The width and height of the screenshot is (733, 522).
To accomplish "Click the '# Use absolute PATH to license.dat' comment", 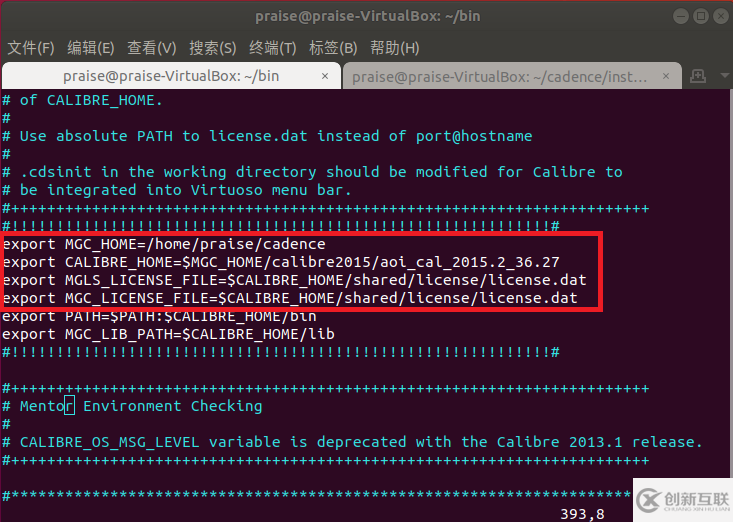I will click(x=267, y=136).
